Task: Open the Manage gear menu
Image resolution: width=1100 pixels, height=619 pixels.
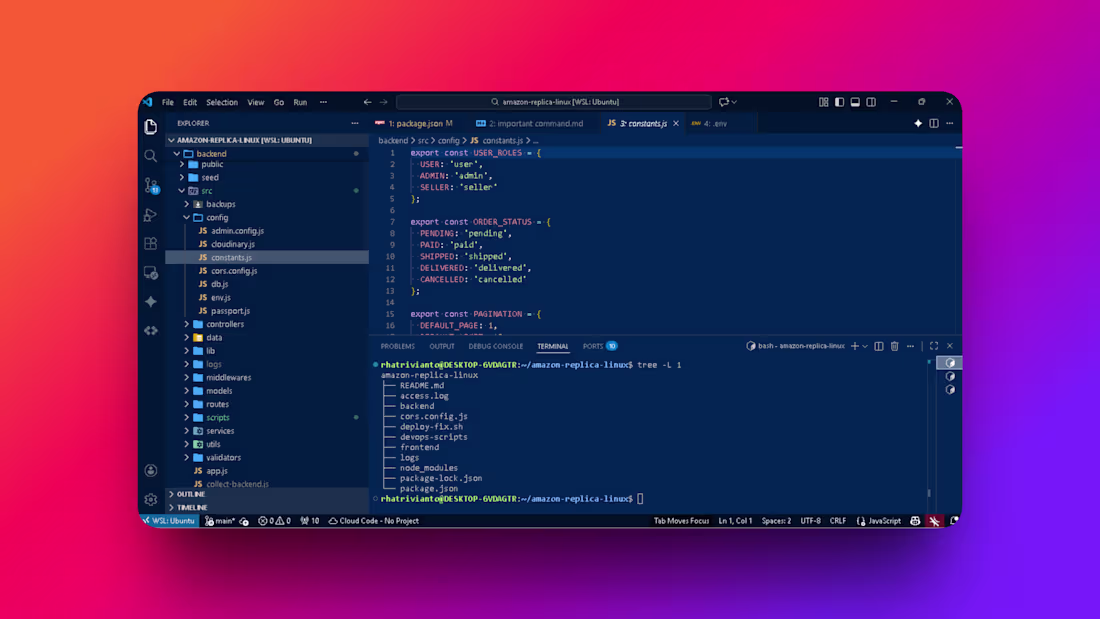Action: click(150, 500)
